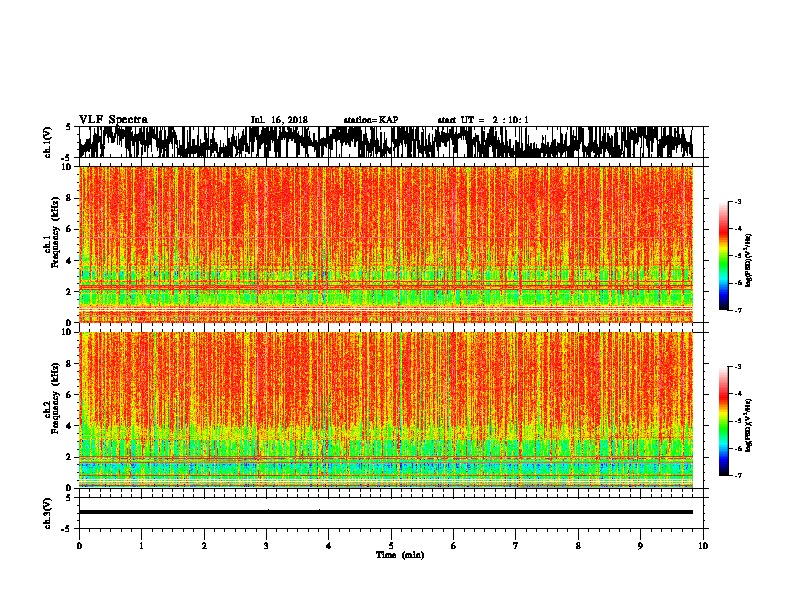792x612 pixels.
Task: Select the date label Jul 16, 2018
Action: tap(279, 120)
